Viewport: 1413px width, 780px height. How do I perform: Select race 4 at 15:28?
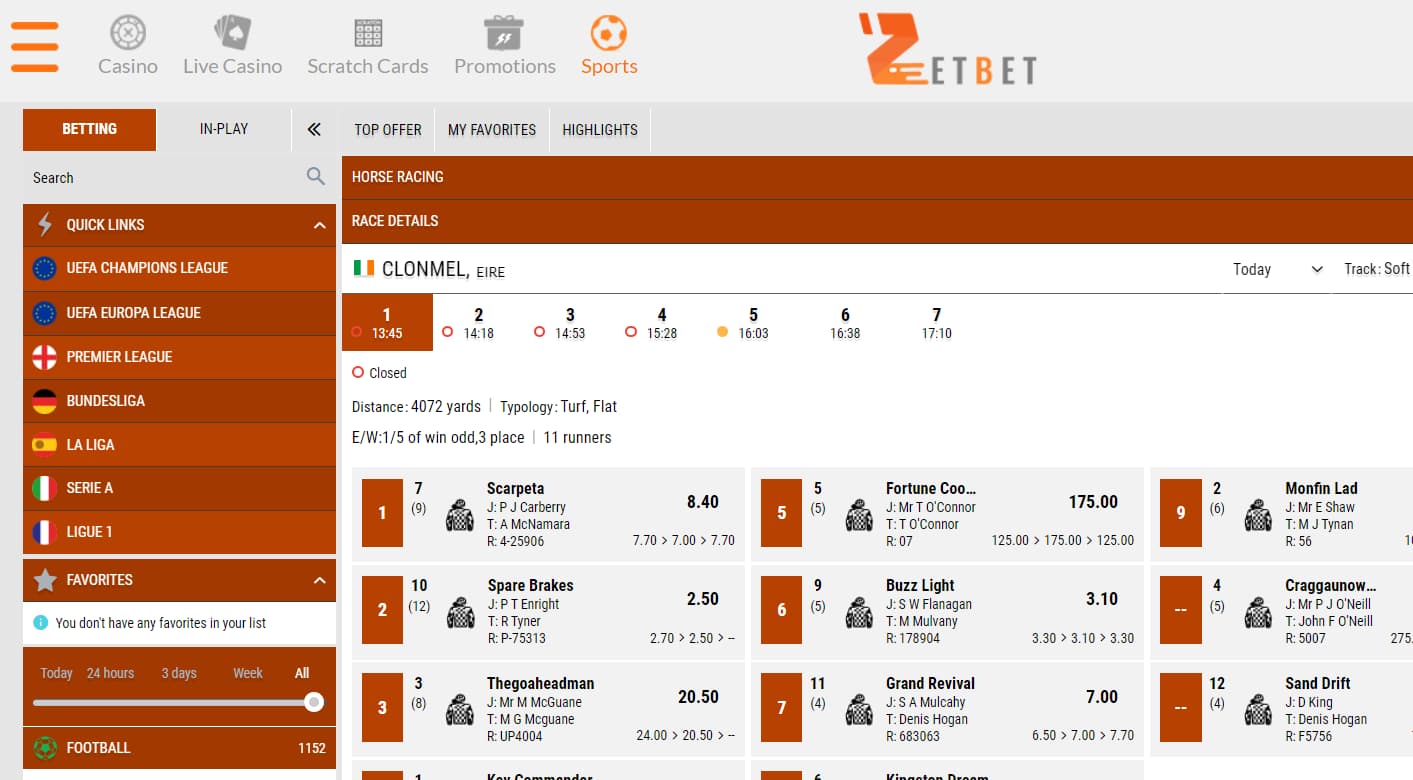coord(661,323)
